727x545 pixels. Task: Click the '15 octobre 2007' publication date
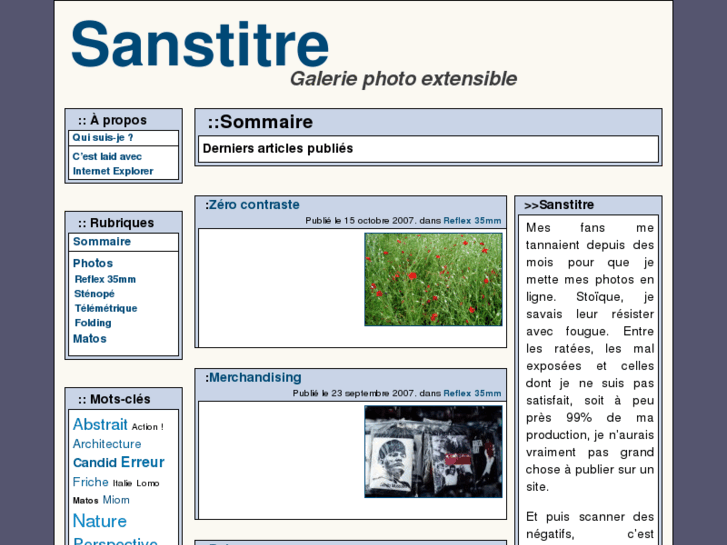click(380, 221)
